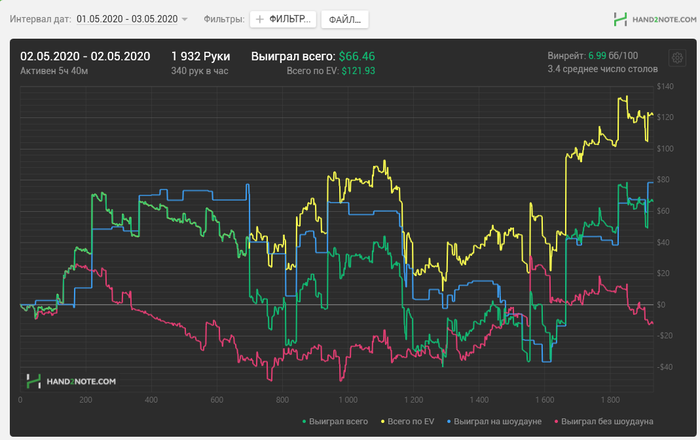The height and width of the screenshot is (440, 700).
Task: Click the $120 y-axis label
Action: point(665,117)
